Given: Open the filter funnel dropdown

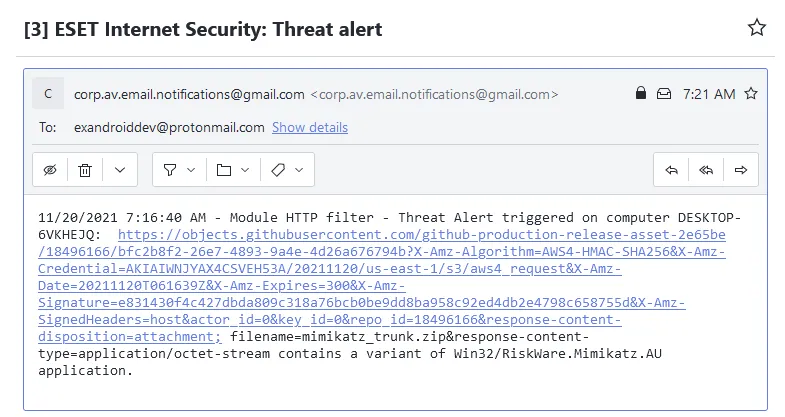Looking at the screenshot, I should [179, 170].
